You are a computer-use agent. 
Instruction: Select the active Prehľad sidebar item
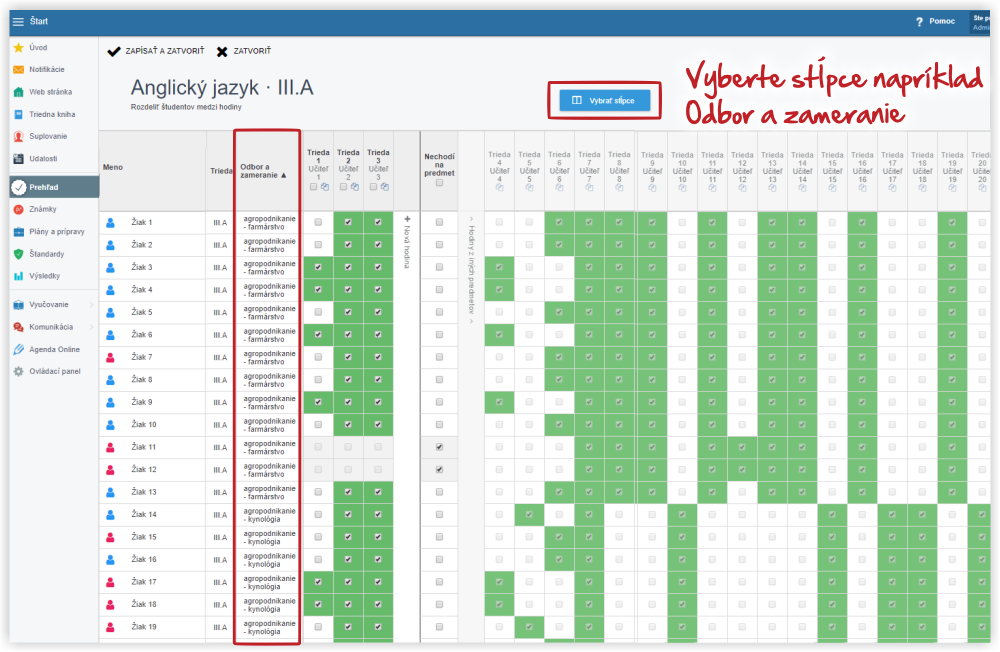[54, 187]
